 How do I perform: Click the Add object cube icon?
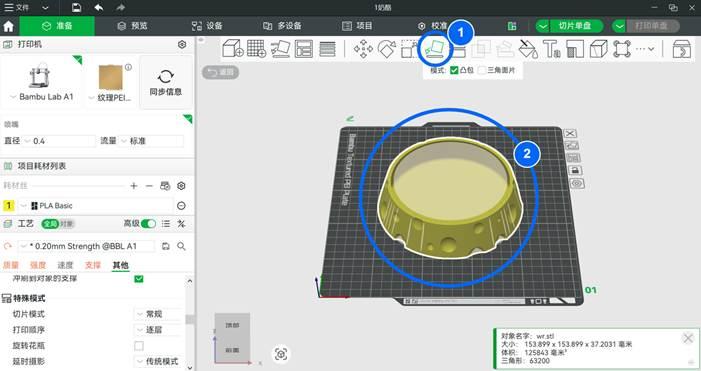coord(233,48)
